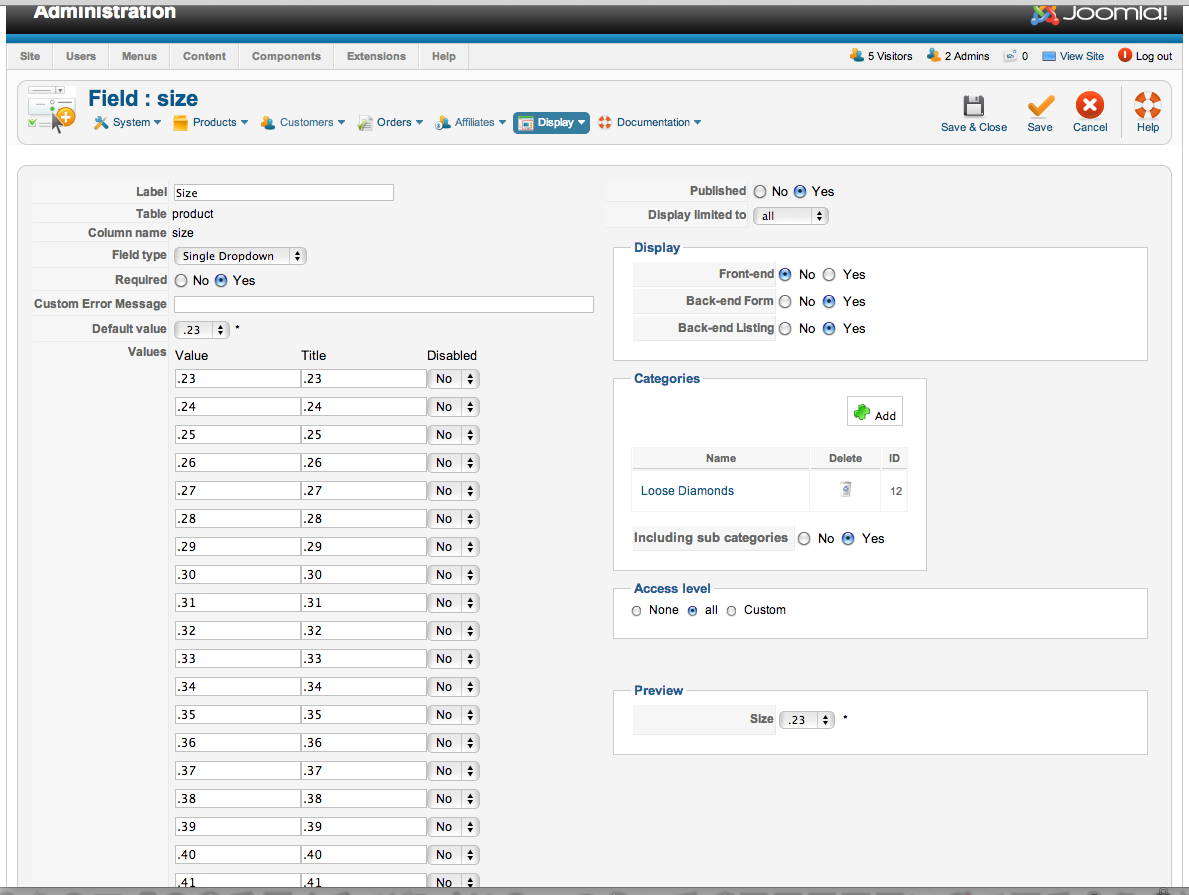This screenshot has height=895, width=1189.
Task: Click the View Site monitor icon
Action: click(1049, 56)
